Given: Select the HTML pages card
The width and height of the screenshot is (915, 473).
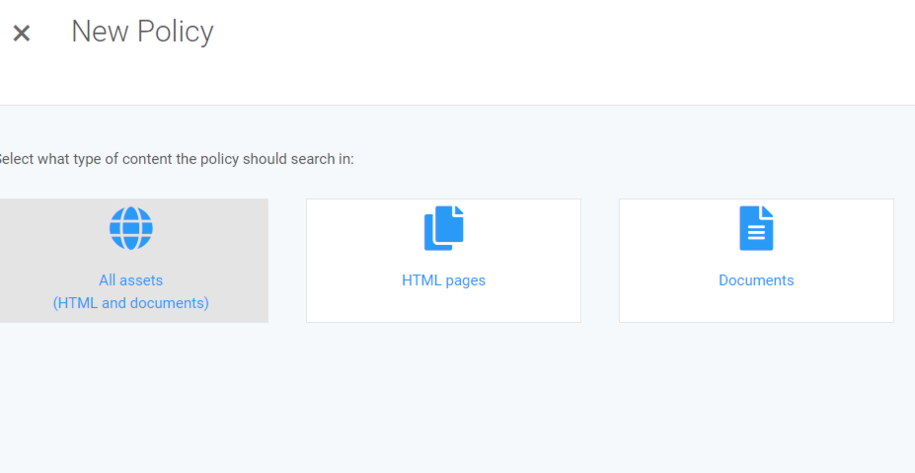Looking at the screenshot, I should click(x=443, y=260).
